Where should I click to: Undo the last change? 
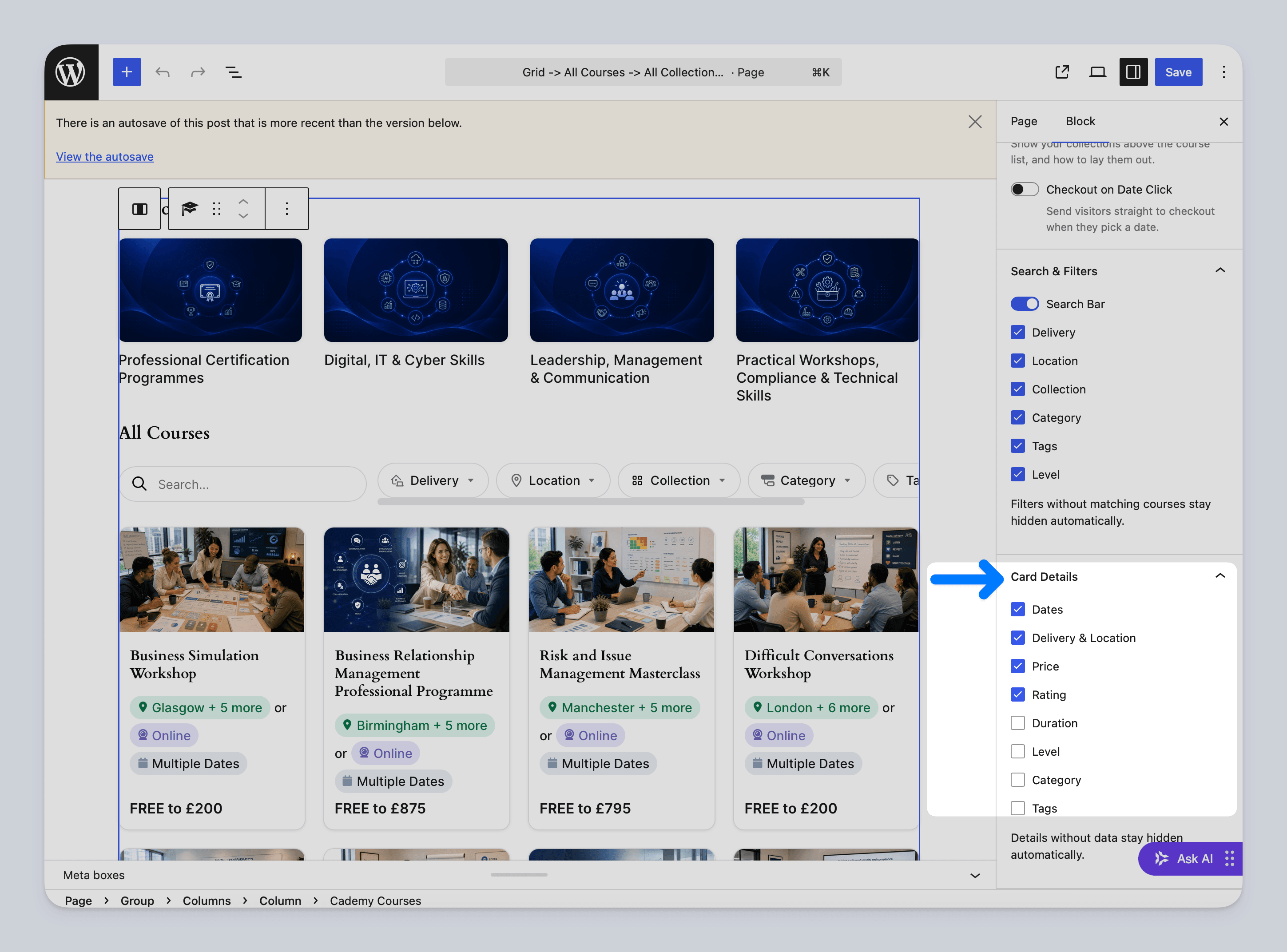(x=163, y=72)
